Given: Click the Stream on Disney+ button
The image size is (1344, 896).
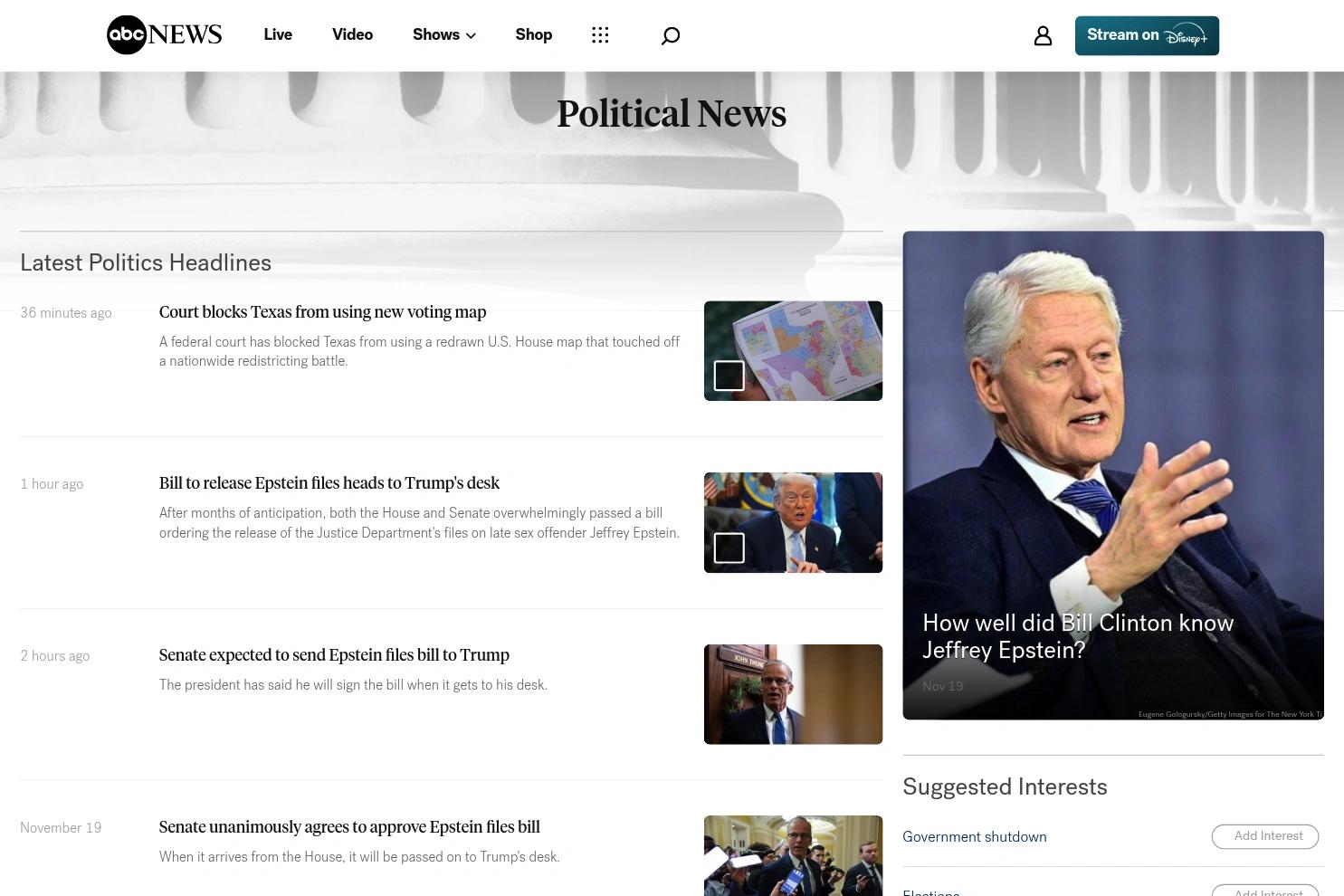Looking at the screenshot, I should point(1147,35).
